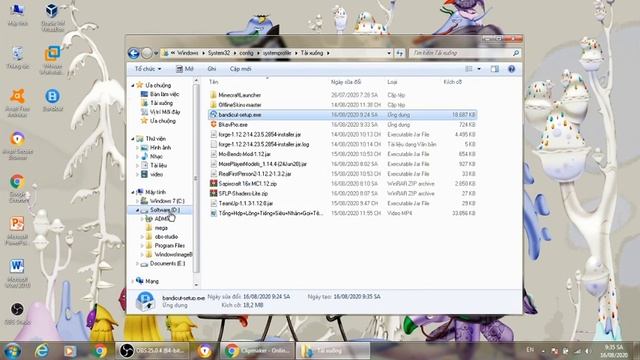The width and height of the screenshot is (640, 360).
Task: Open the Tổ chức menu
Action: pos(148,69)
